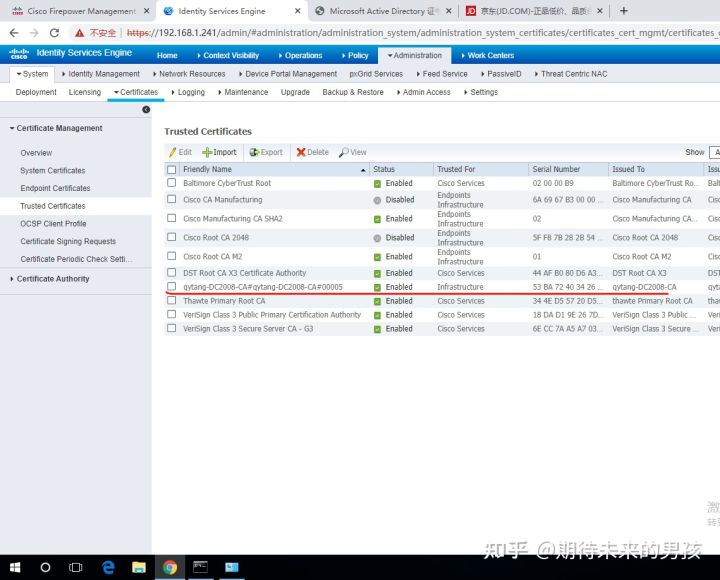Check the DST Root CA X3 checkbox
This screenshot has width=720, height=580.
172,272
